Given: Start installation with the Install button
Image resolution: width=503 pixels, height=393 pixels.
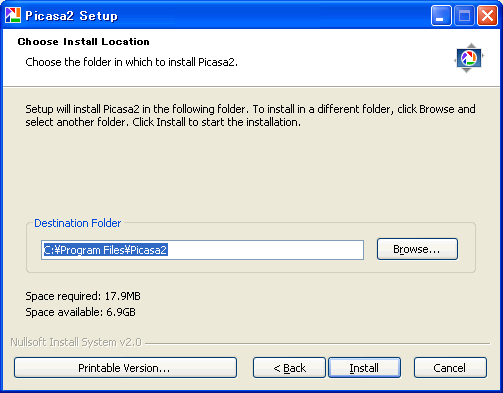Looking at the screenshot, I should [x=364, y=368].
